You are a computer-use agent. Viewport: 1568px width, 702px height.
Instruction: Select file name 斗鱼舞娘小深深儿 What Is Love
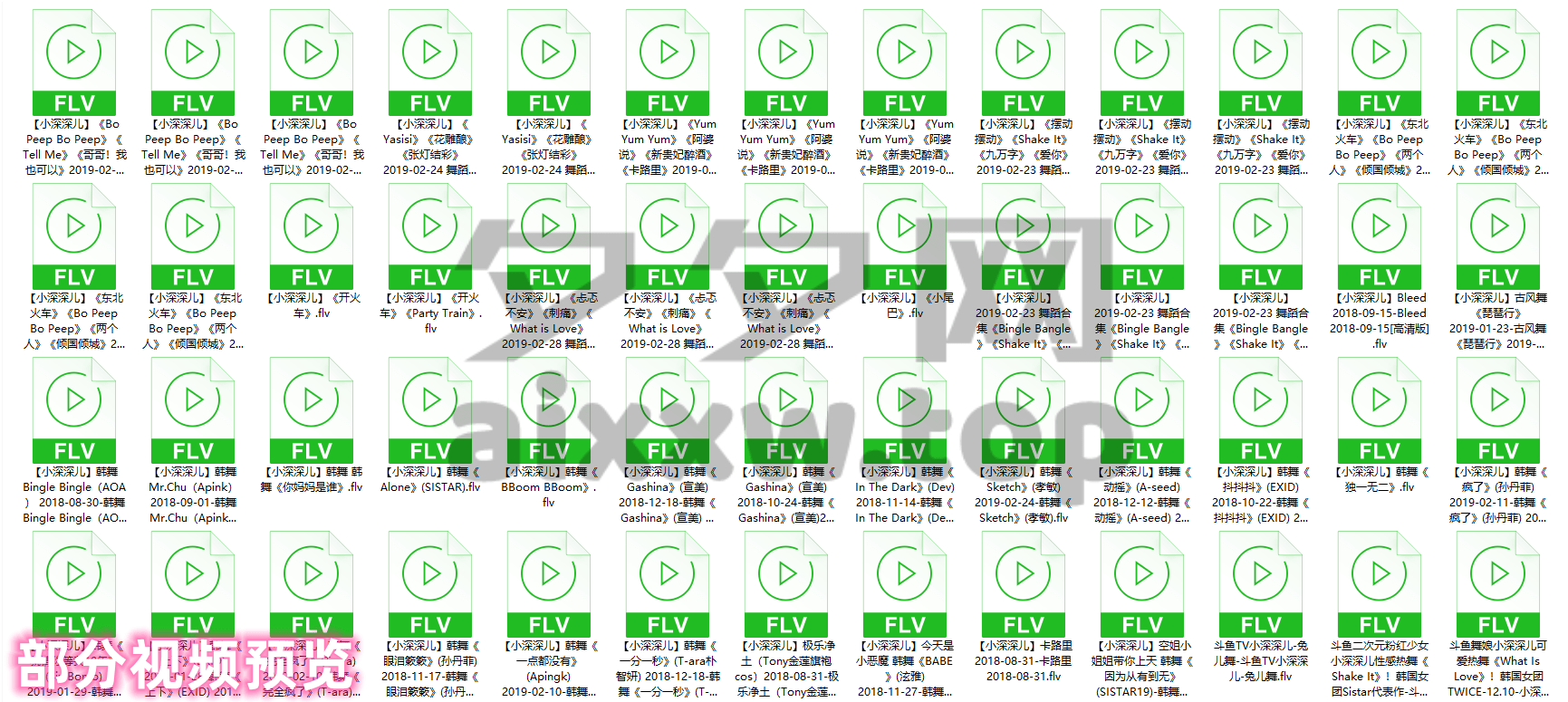1498,668
